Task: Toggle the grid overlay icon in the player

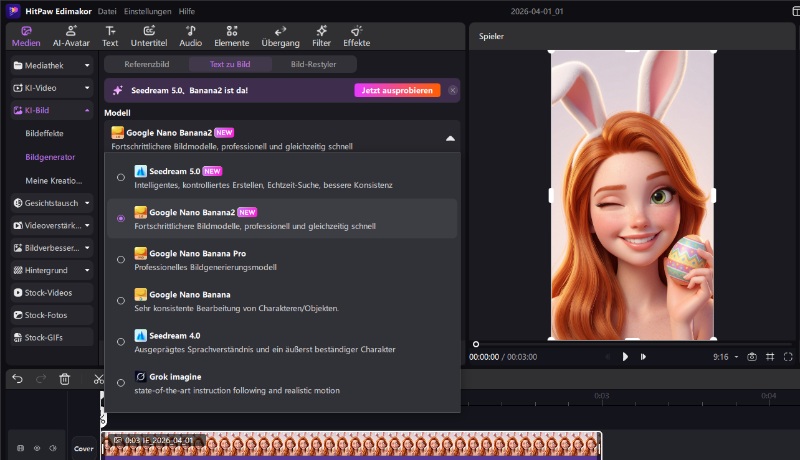Action: tap(770, 356)
